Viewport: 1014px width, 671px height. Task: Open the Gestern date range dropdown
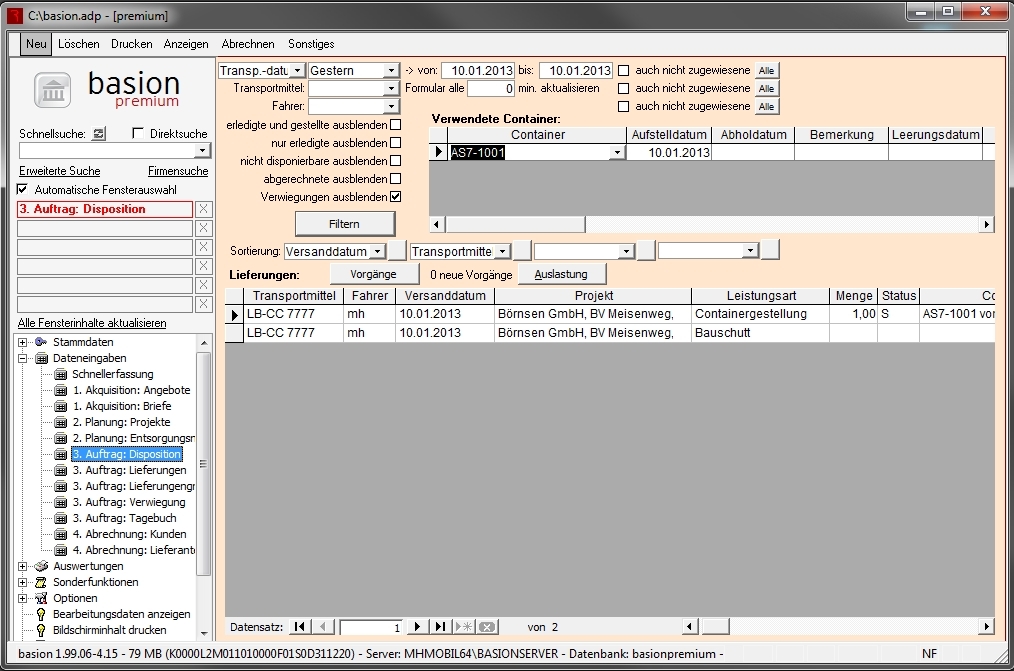(392, 71)
